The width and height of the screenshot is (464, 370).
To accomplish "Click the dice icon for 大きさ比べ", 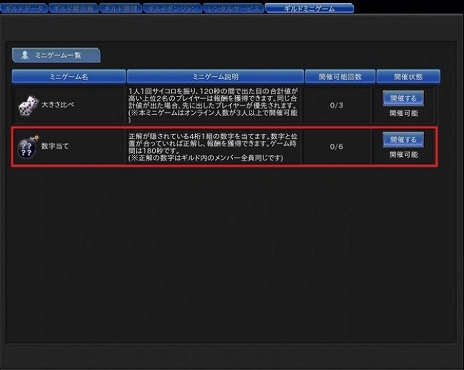I will pos(28,106).
